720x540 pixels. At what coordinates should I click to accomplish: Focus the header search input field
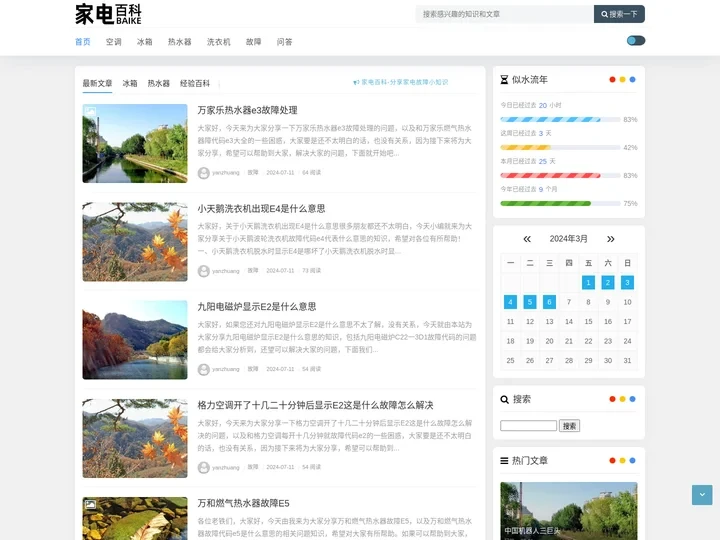(505, 14)
